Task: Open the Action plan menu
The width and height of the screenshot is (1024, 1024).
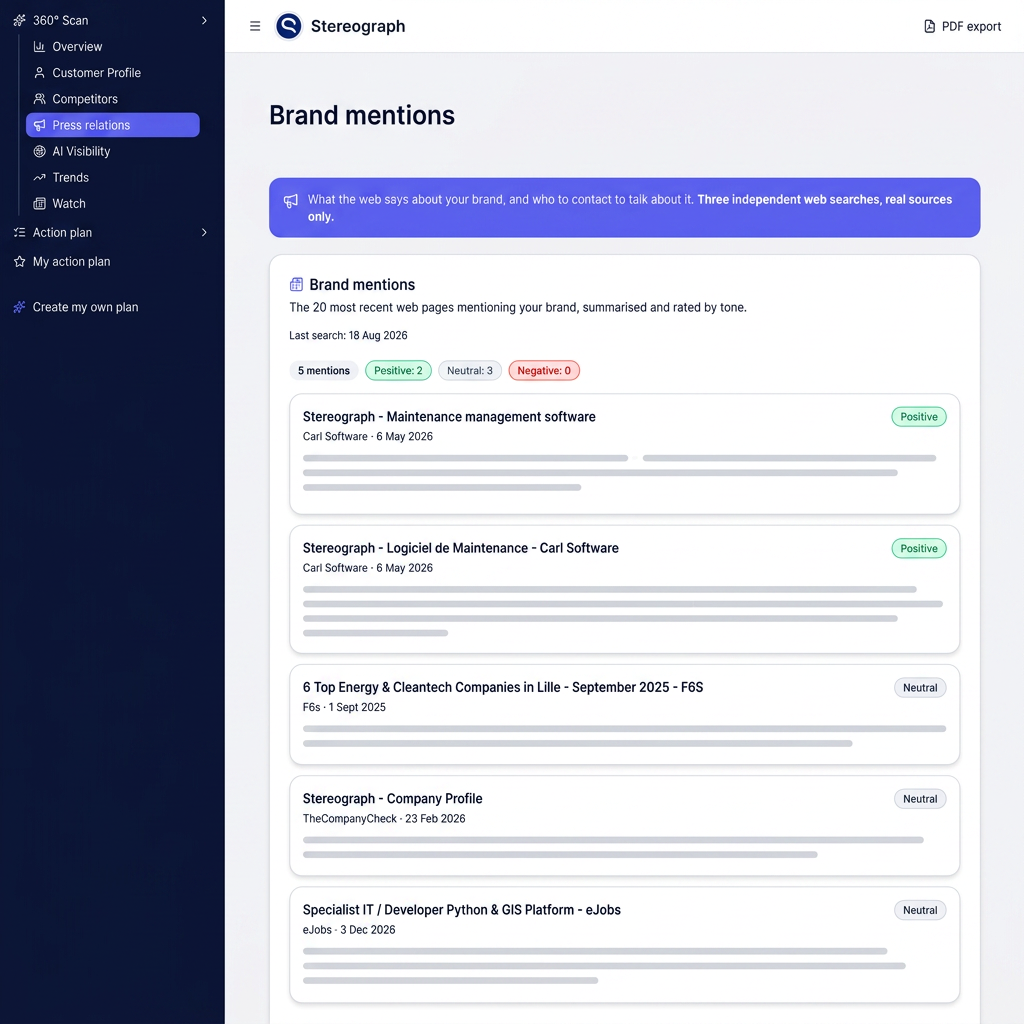Action: point(112,232)
